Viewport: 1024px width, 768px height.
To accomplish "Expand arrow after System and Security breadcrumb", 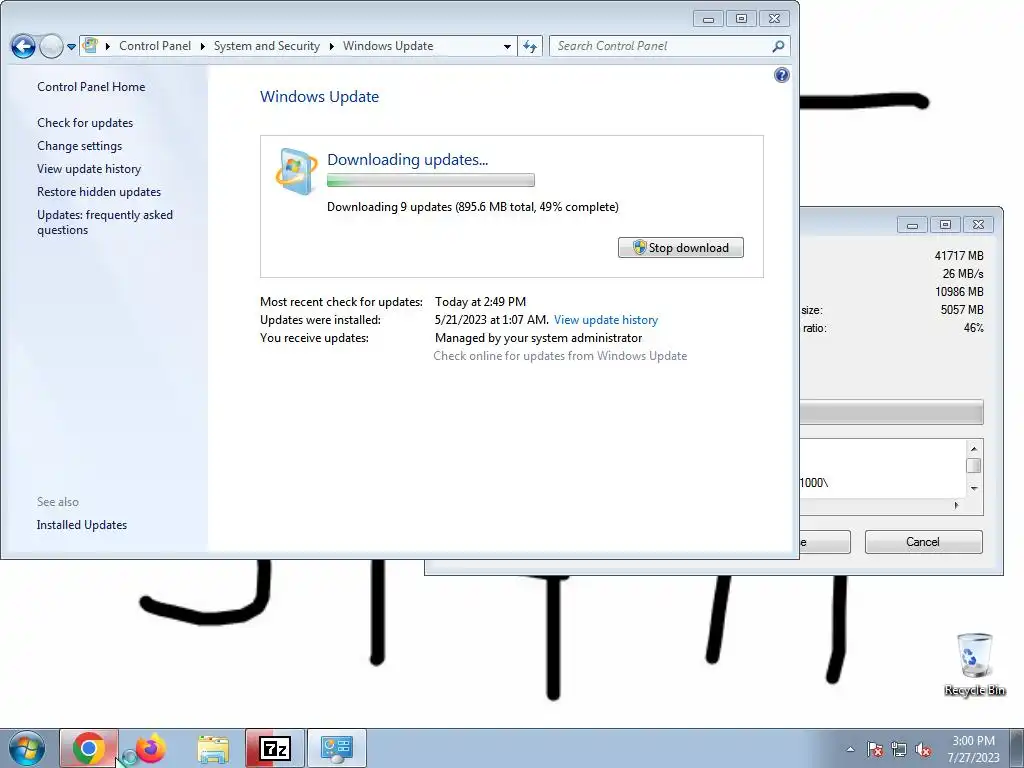I will pos(332,46).
